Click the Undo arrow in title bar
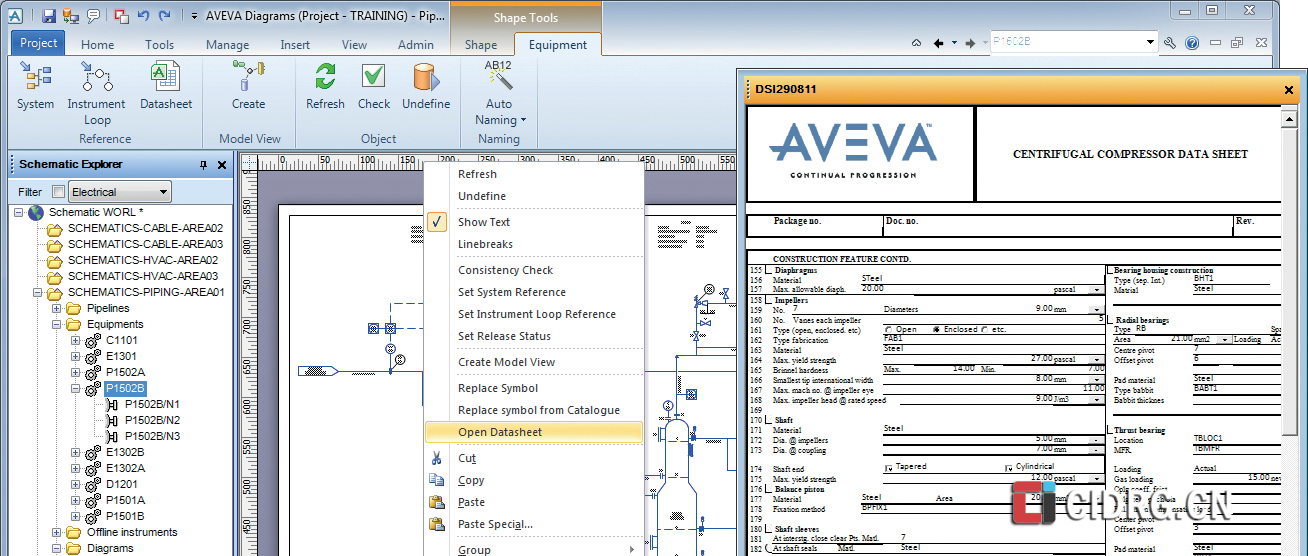Image resolution: width=1308 pixels, height=556 pixels. pos(143,16)
